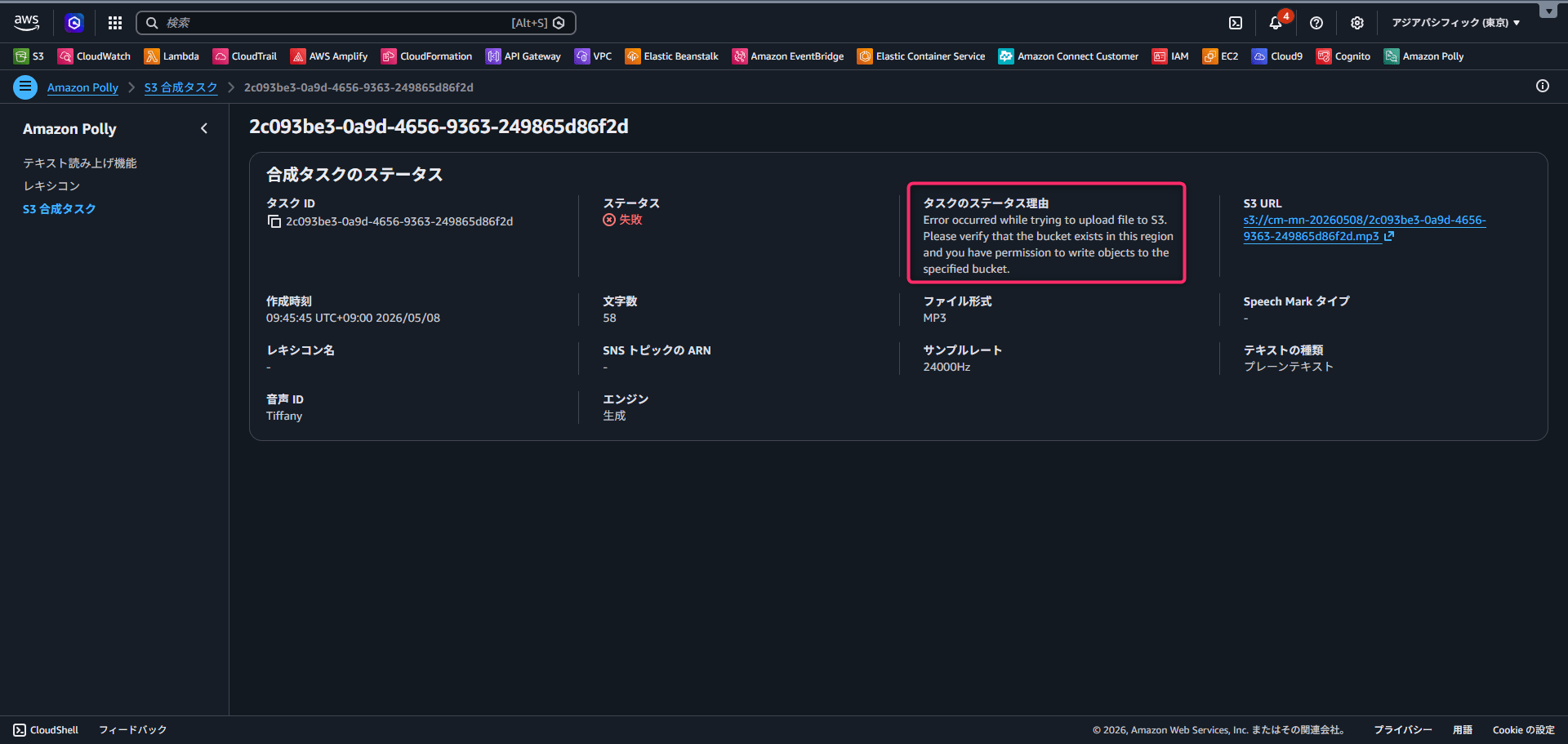
Task: Go to S3 合成タスク breadcrumb link
Action: pos(181,87)
